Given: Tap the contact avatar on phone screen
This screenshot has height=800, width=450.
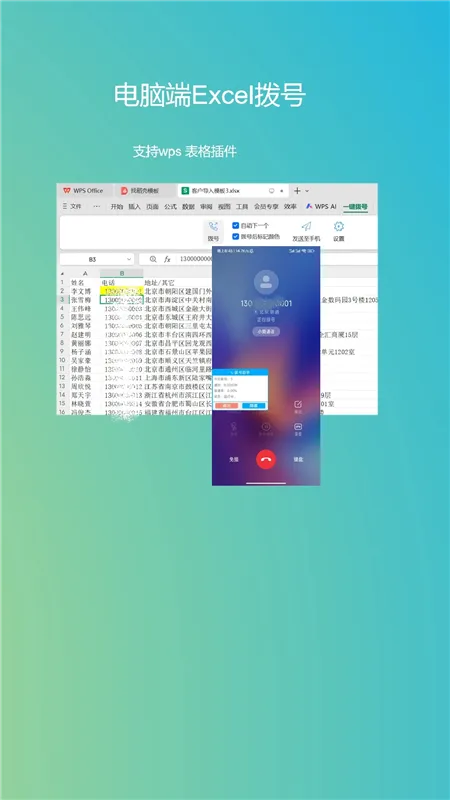Looking at the screenshot, I should pyautogui.click(x=266, y=282).
